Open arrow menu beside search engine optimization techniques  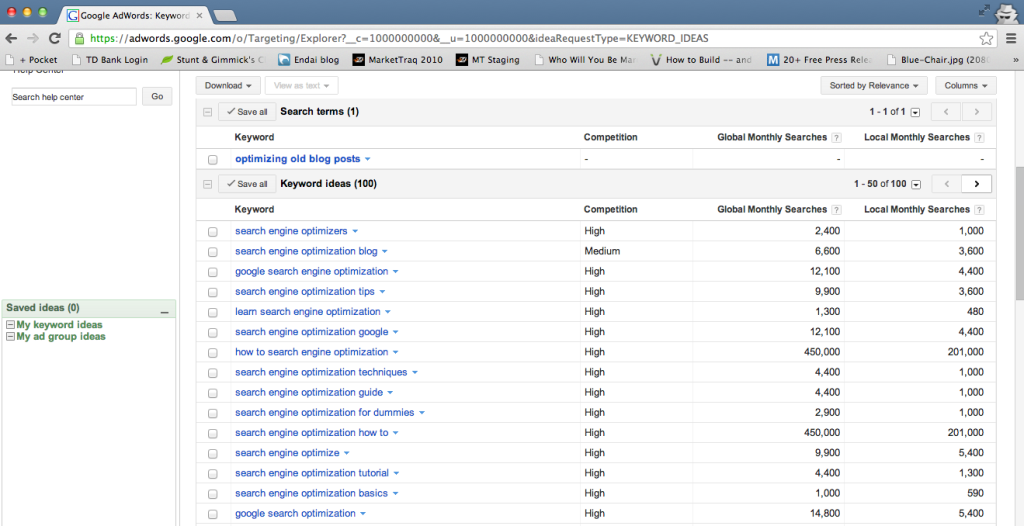(415, 372)
